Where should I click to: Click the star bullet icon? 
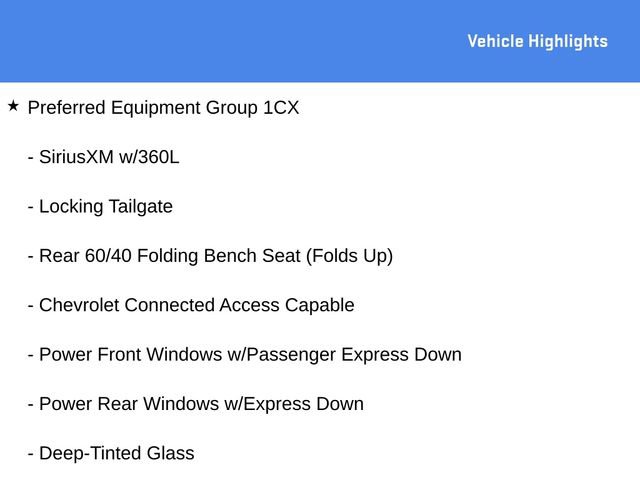12,105
